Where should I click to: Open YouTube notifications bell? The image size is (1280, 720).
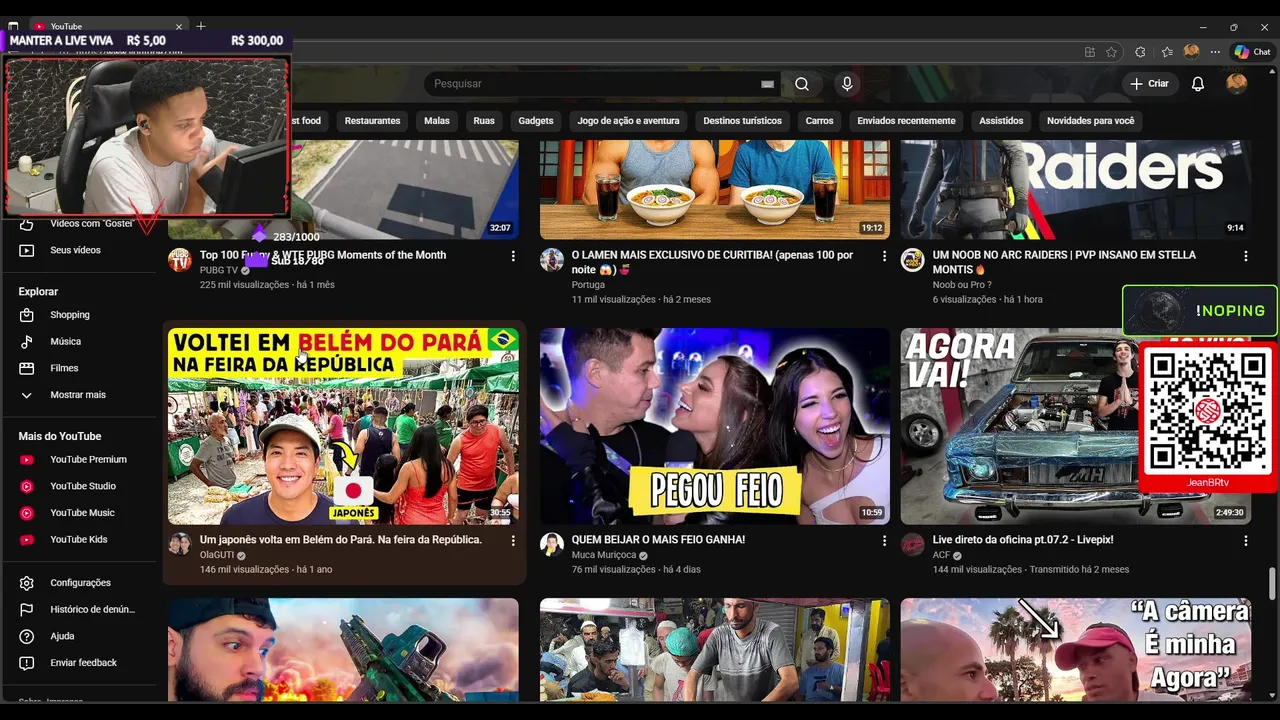1197,84
